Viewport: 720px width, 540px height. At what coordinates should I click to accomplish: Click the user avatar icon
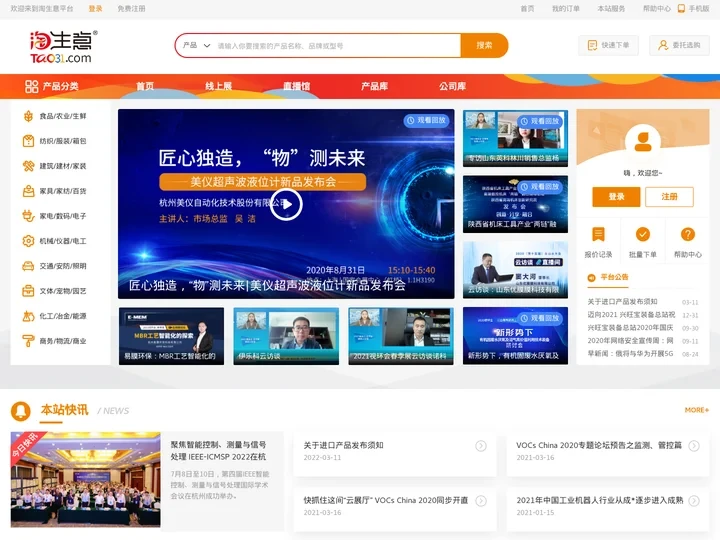(643, 141)
